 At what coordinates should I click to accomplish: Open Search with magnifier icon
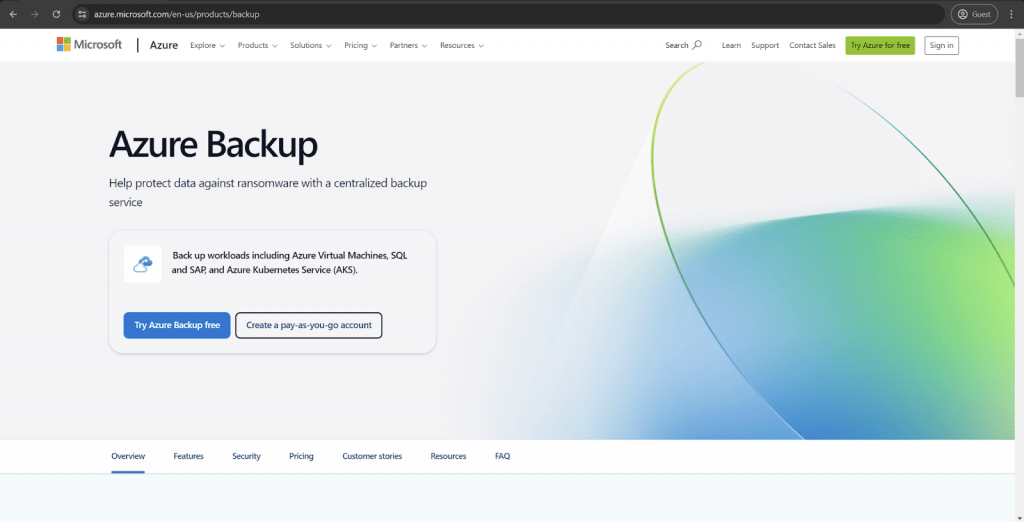pos(684,45)
